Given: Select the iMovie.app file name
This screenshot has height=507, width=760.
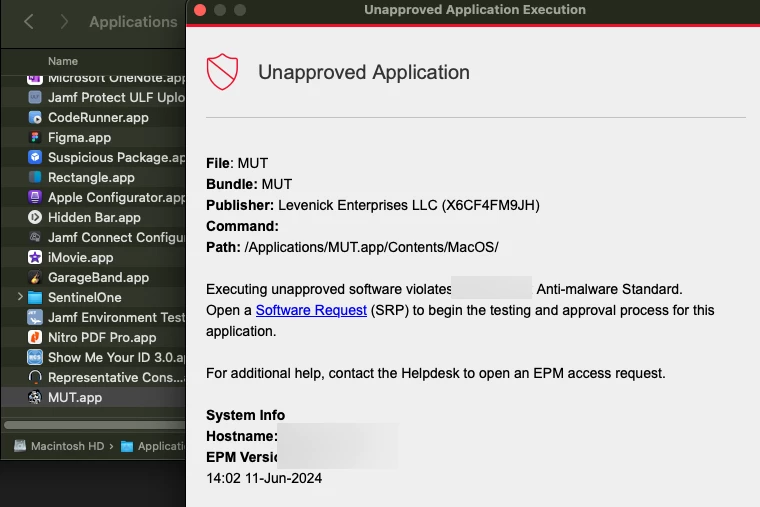Looking at the screenshot, I should [x=80, y=257].
